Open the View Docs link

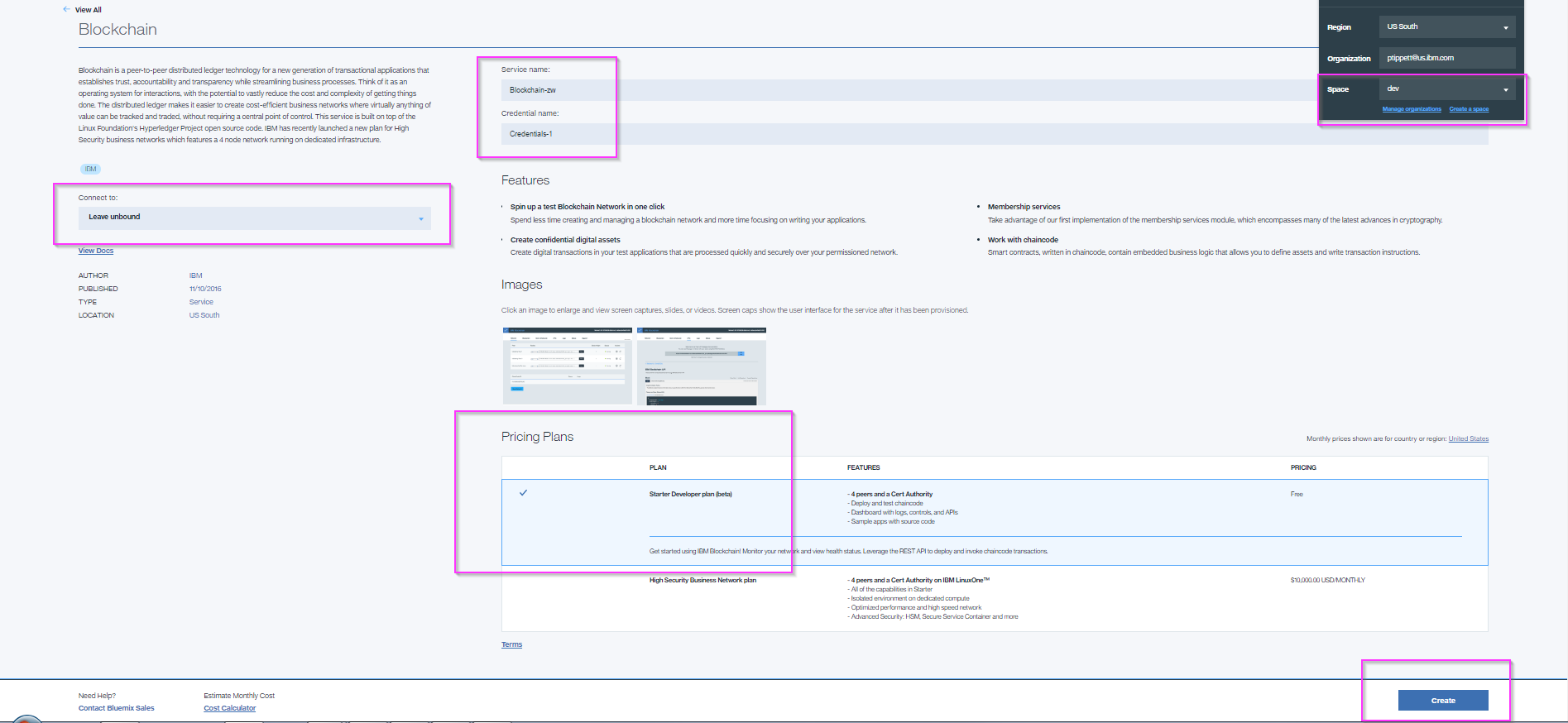96,251
